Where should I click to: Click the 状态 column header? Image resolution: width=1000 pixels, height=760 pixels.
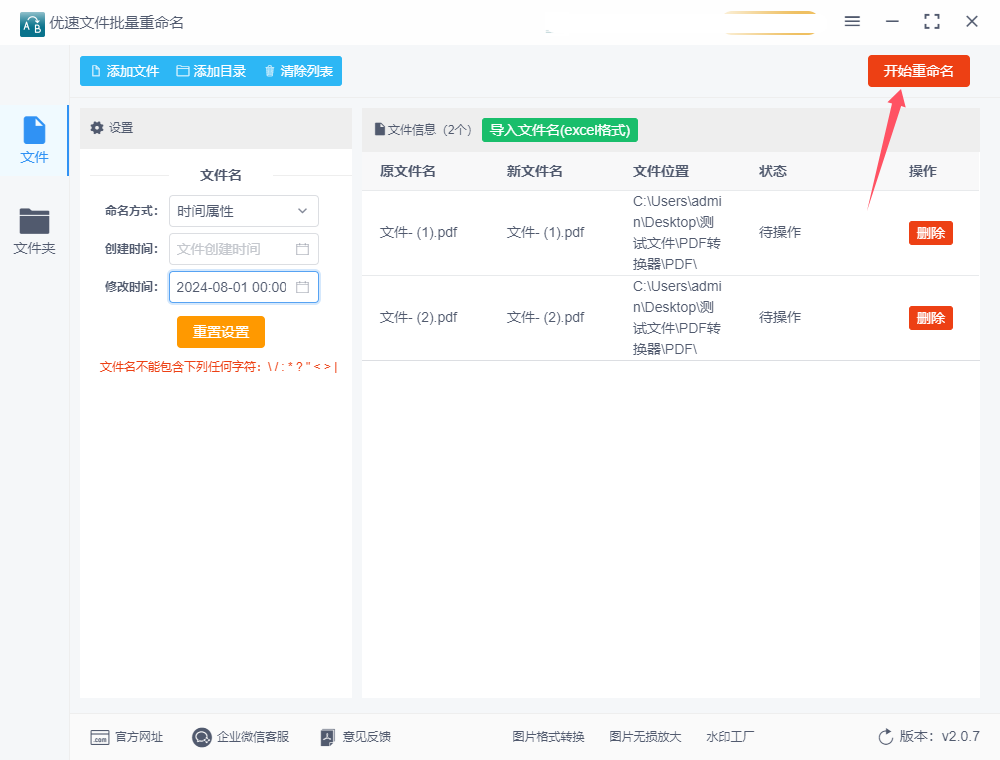(x=773, y=172)
